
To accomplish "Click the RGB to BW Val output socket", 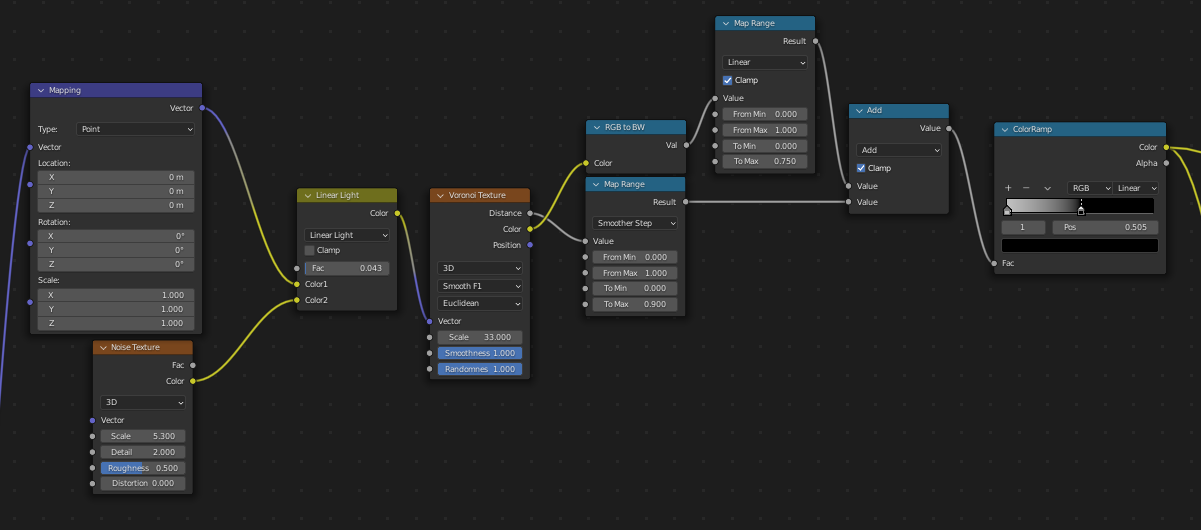I will point(685,146).
